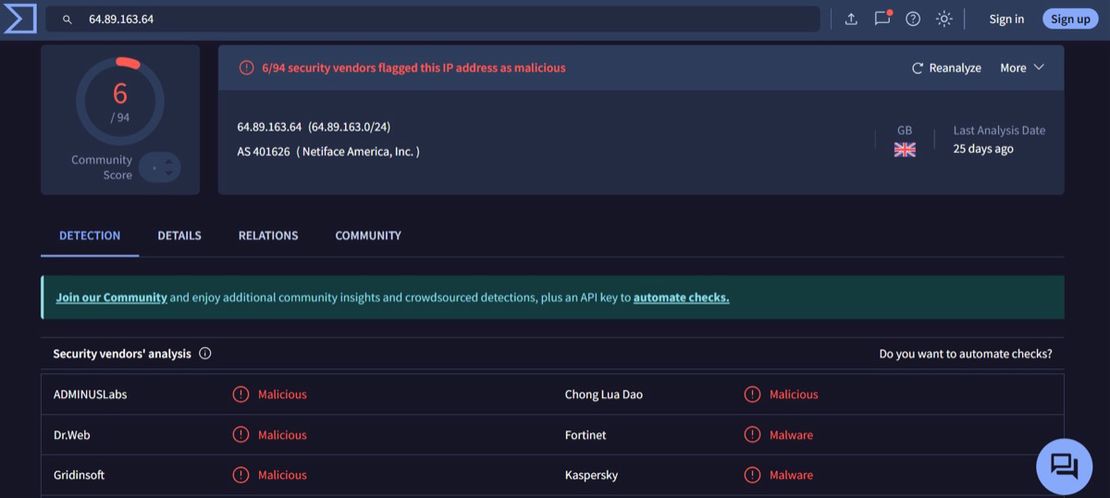Open the COMMUNITY tab
Viewport: 1110px width, 498px height.
[368, 235]
